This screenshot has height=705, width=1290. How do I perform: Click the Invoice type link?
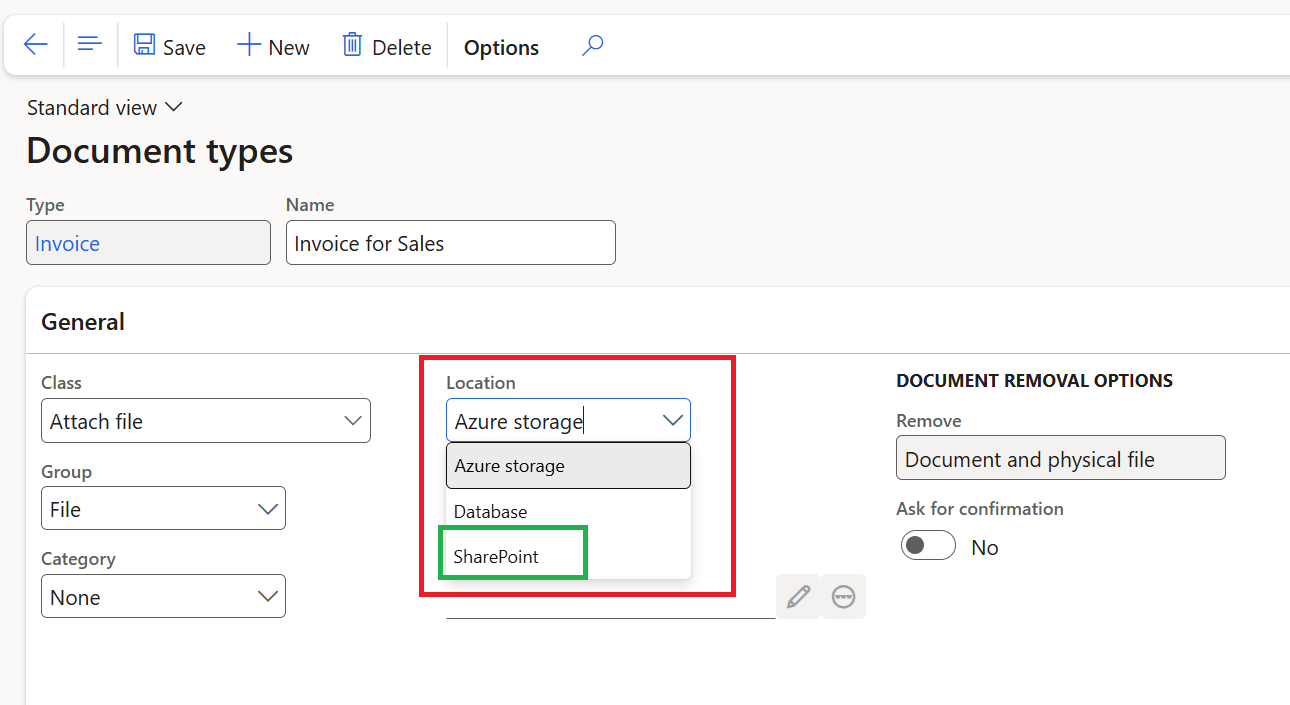[67, 243]
